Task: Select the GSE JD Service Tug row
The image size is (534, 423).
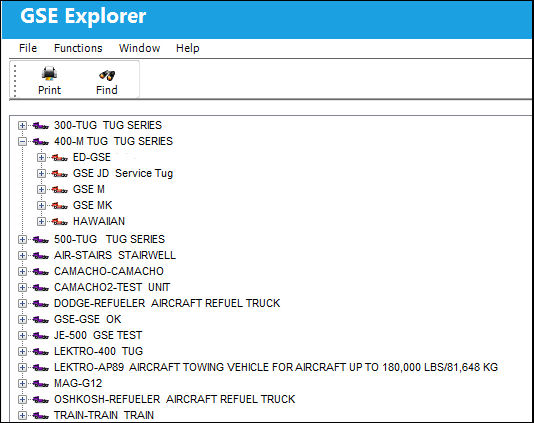Action: (123, 173)
